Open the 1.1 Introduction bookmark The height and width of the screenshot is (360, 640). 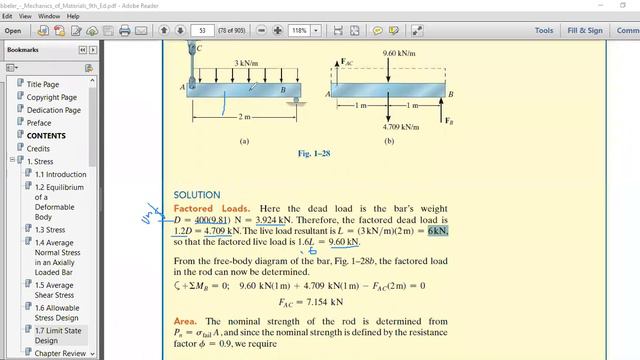pos(60,174)
